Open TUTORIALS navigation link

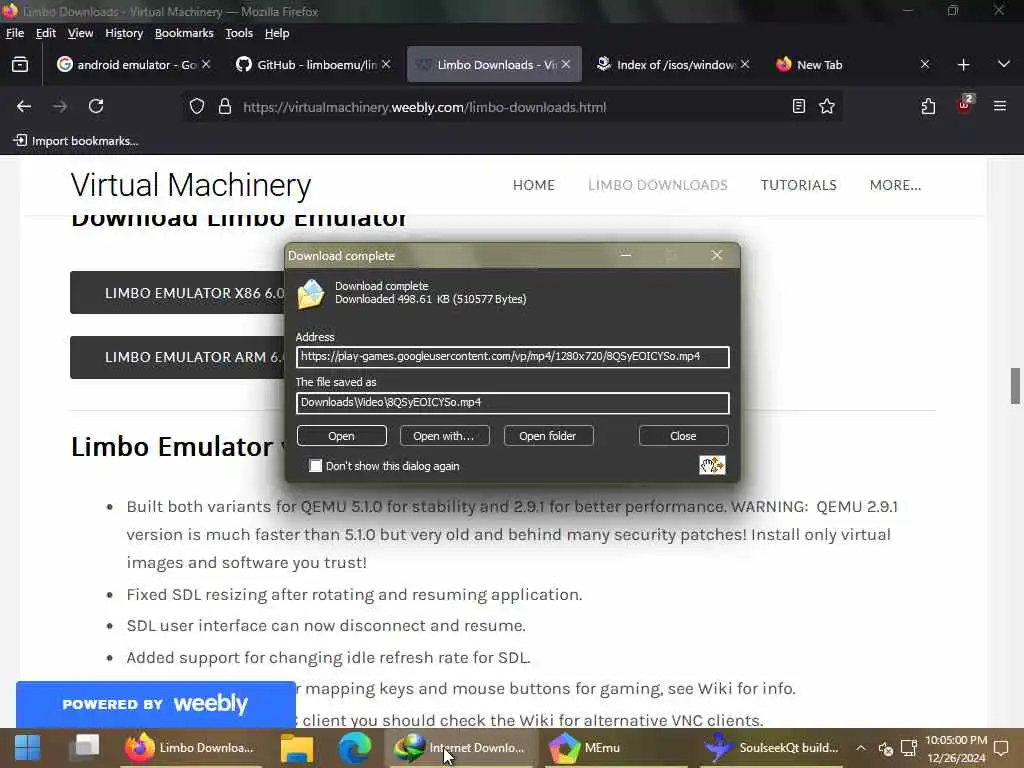tap(798, 185)
